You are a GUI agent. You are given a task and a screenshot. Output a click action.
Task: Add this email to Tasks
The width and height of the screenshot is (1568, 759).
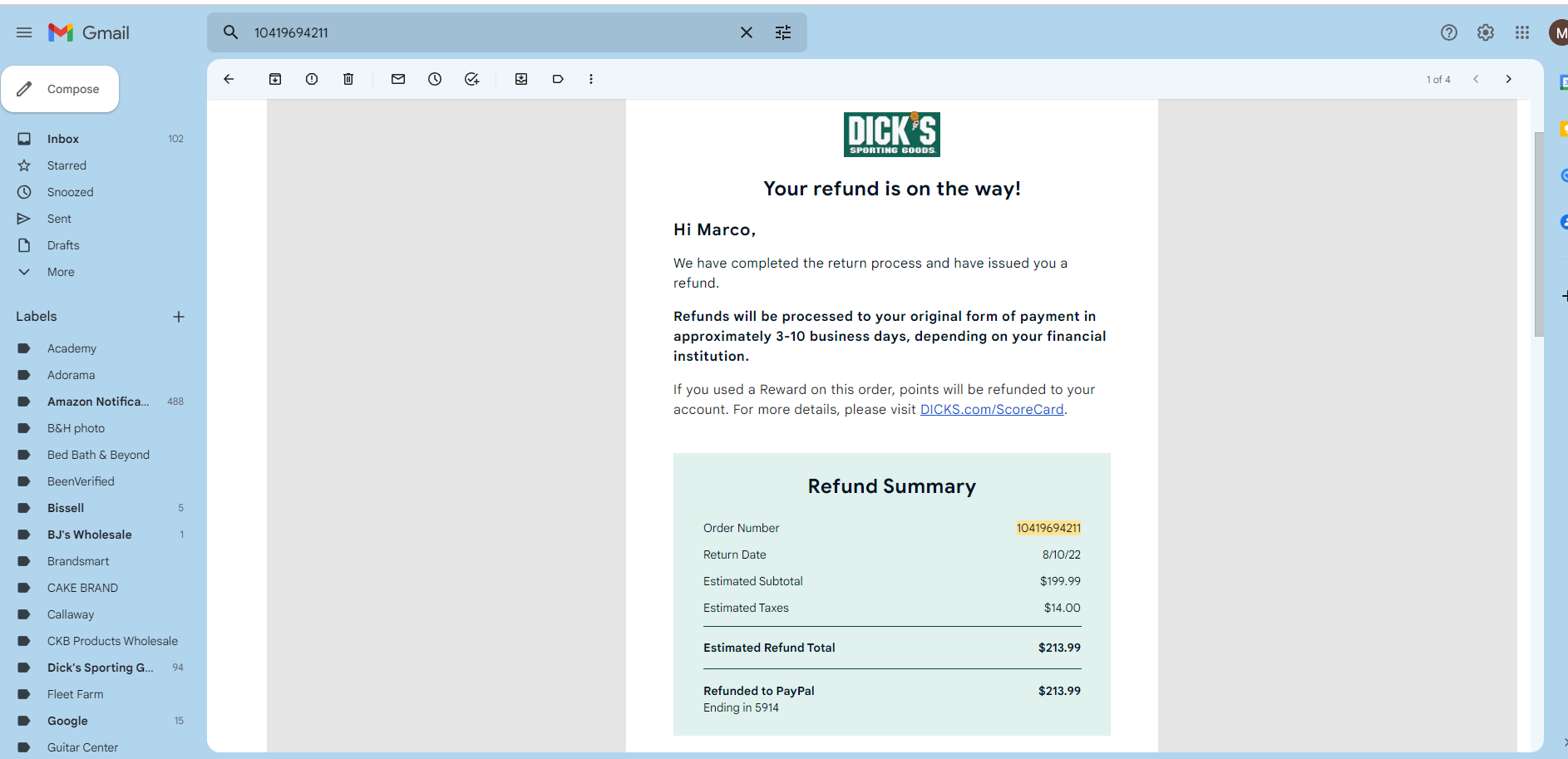(x=471, y=79)
